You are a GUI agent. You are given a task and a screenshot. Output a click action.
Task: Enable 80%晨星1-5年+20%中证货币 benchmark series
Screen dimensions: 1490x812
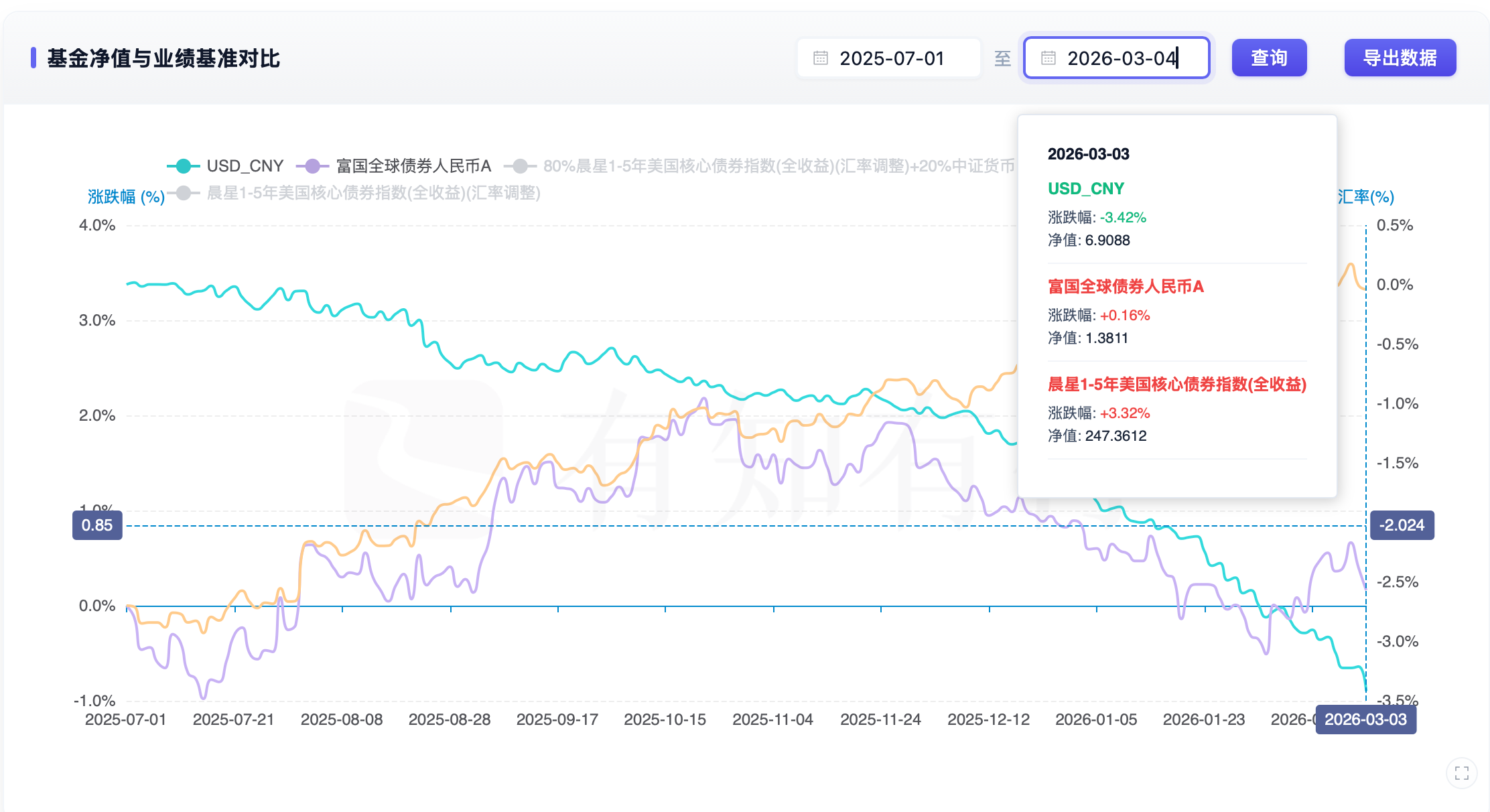click(x=777, y=165)
